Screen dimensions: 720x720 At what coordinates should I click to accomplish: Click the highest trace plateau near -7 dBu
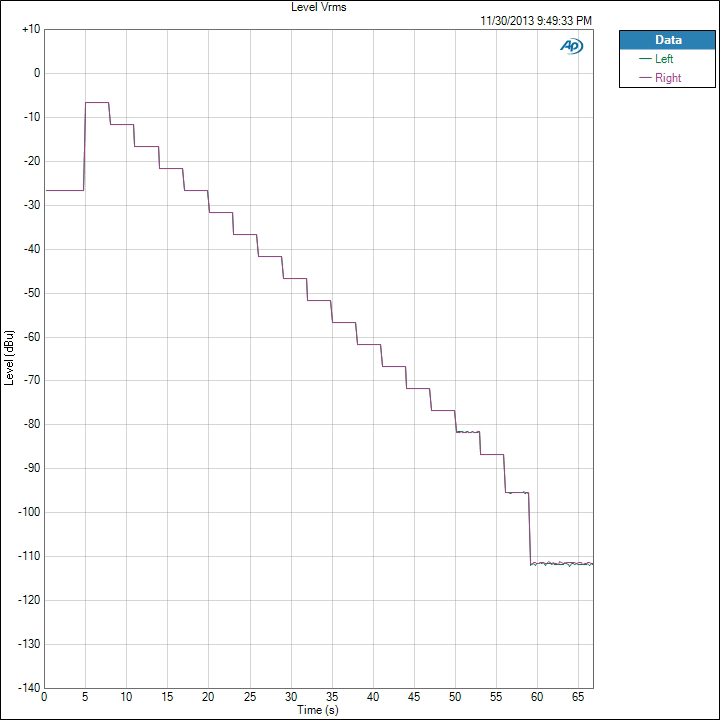[97, 102]
